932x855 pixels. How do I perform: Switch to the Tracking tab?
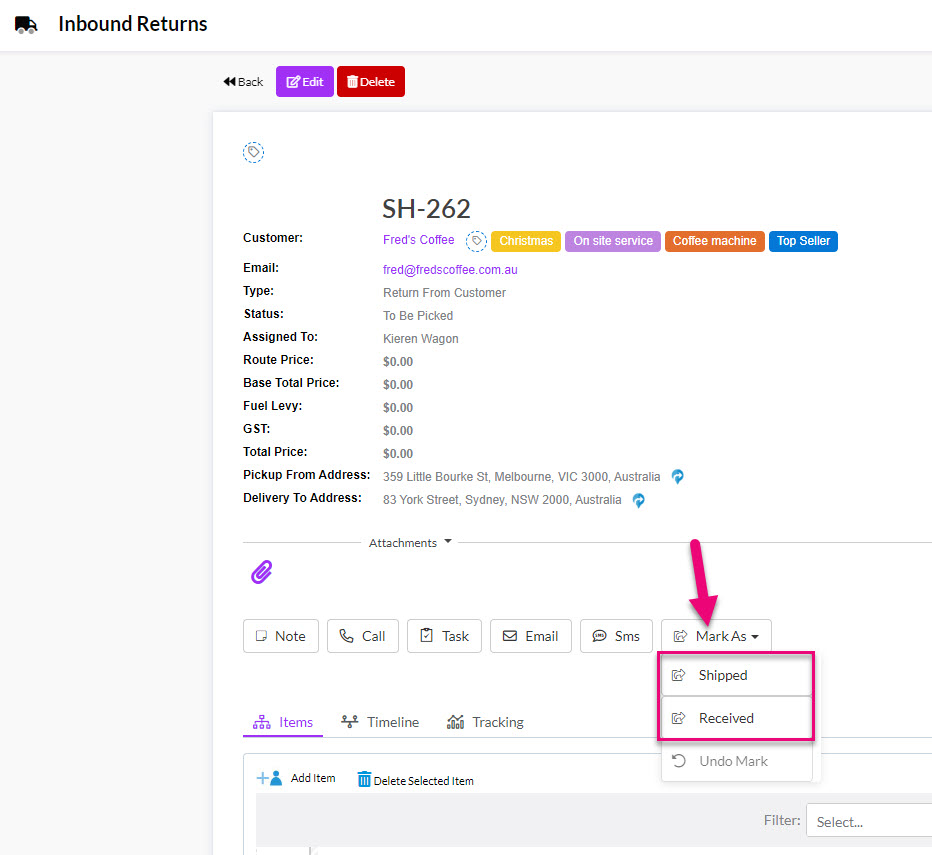tap(485, 722)
